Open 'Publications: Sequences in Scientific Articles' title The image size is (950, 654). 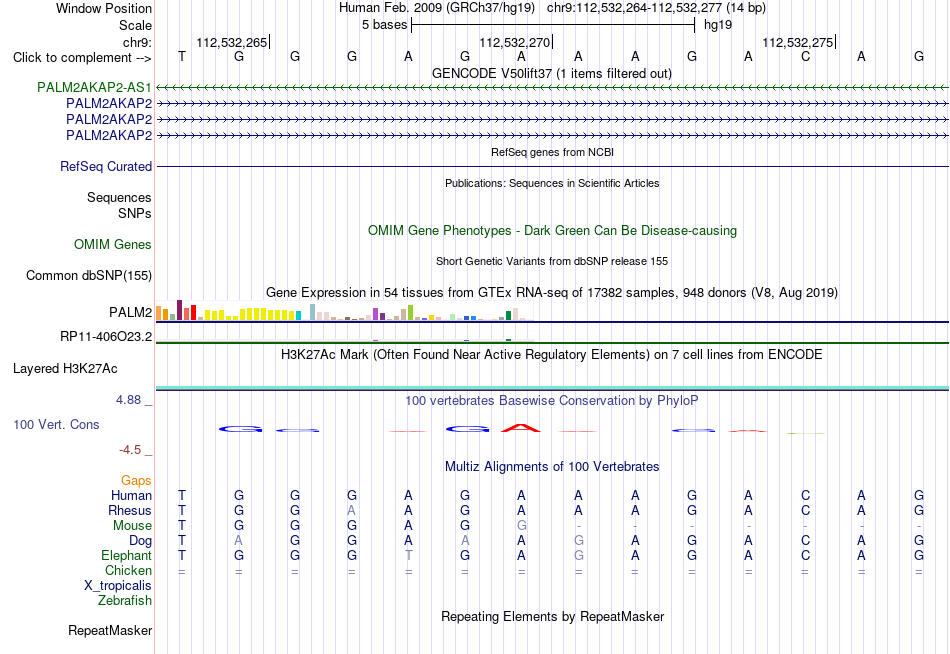552,183
